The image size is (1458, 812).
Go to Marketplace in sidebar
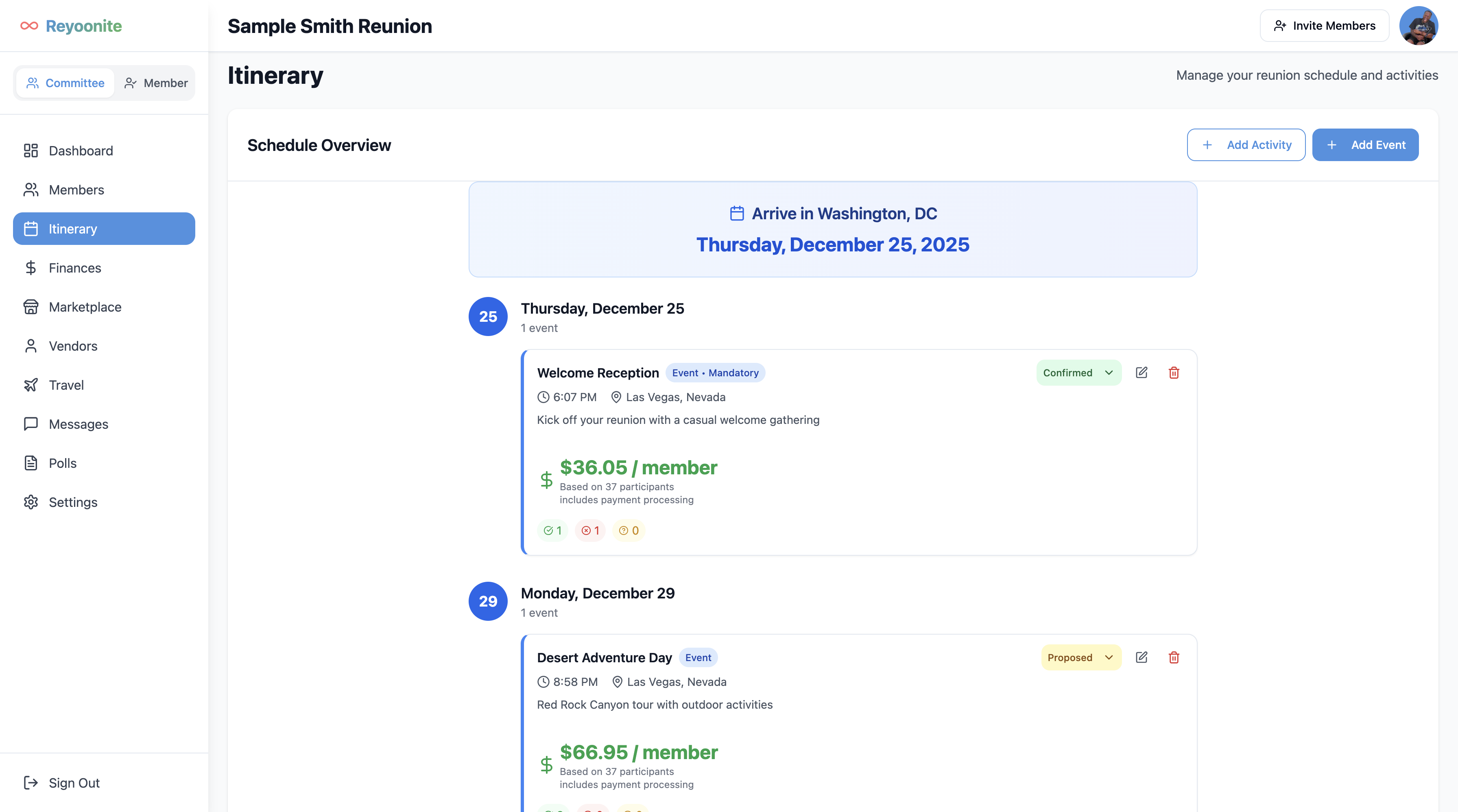[x=85, y=307]
